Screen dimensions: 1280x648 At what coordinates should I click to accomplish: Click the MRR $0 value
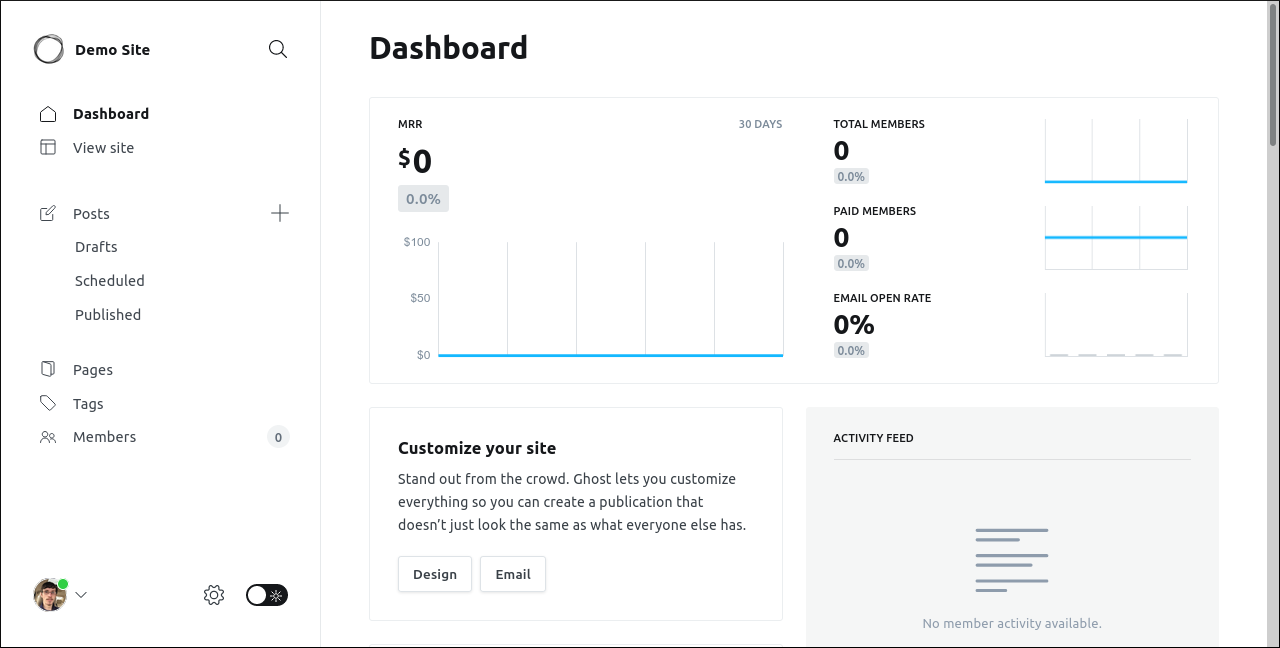pos(415,161)
